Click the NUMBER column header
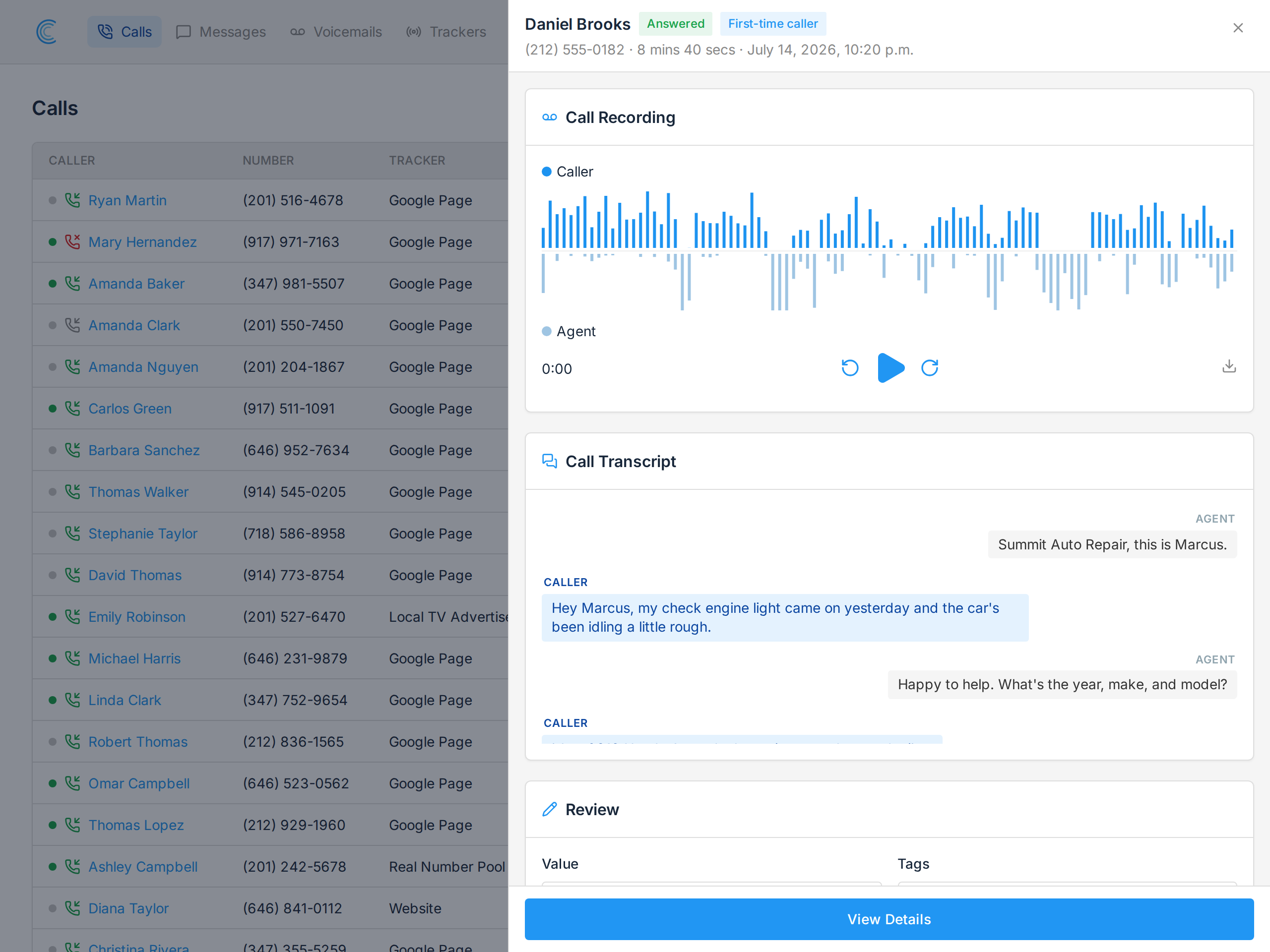 pyautogui.click(x=268, y=161)
